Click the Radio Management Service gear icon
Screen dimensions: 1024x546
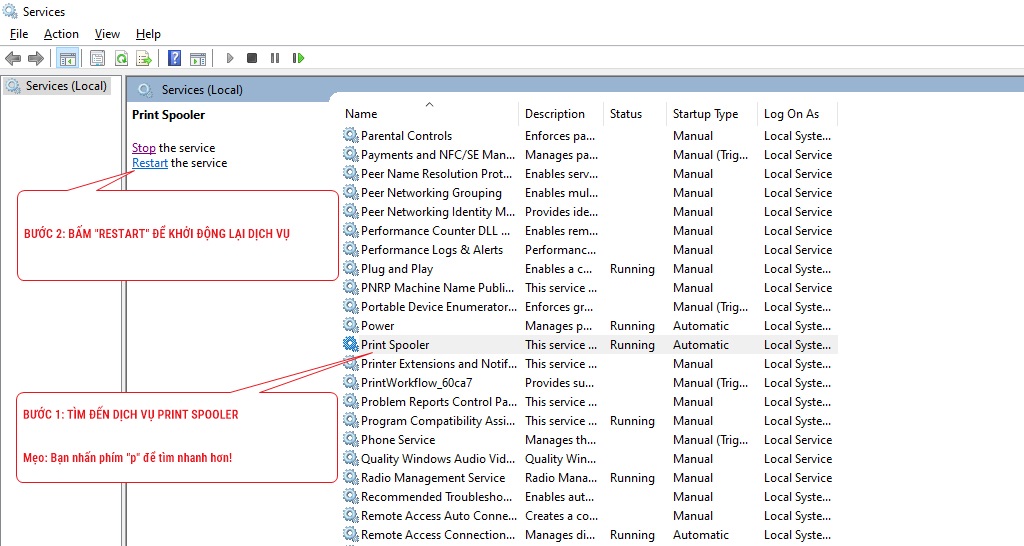(351, 477)
